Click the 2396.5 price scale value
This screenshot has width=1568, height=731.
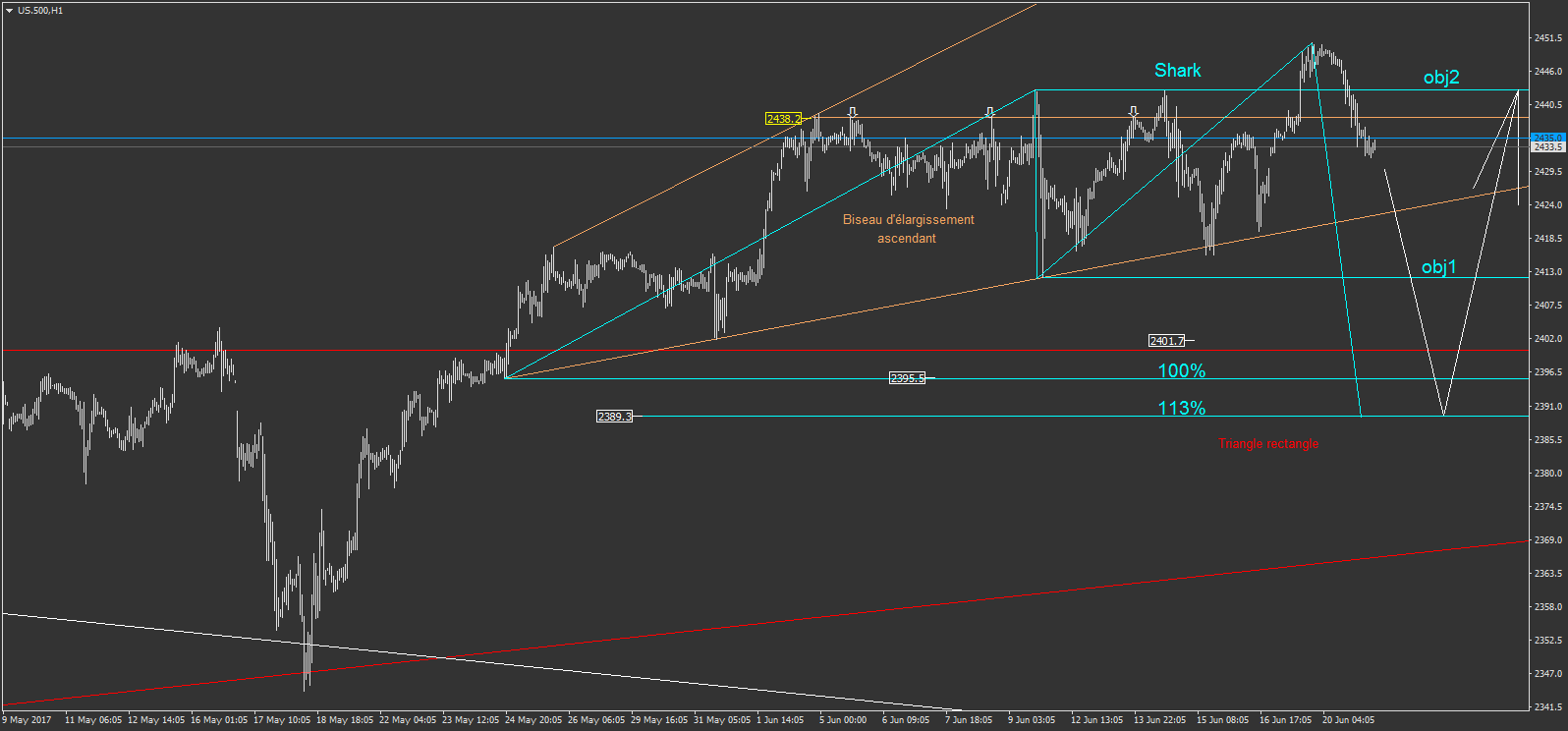[x=1547, y=372]
